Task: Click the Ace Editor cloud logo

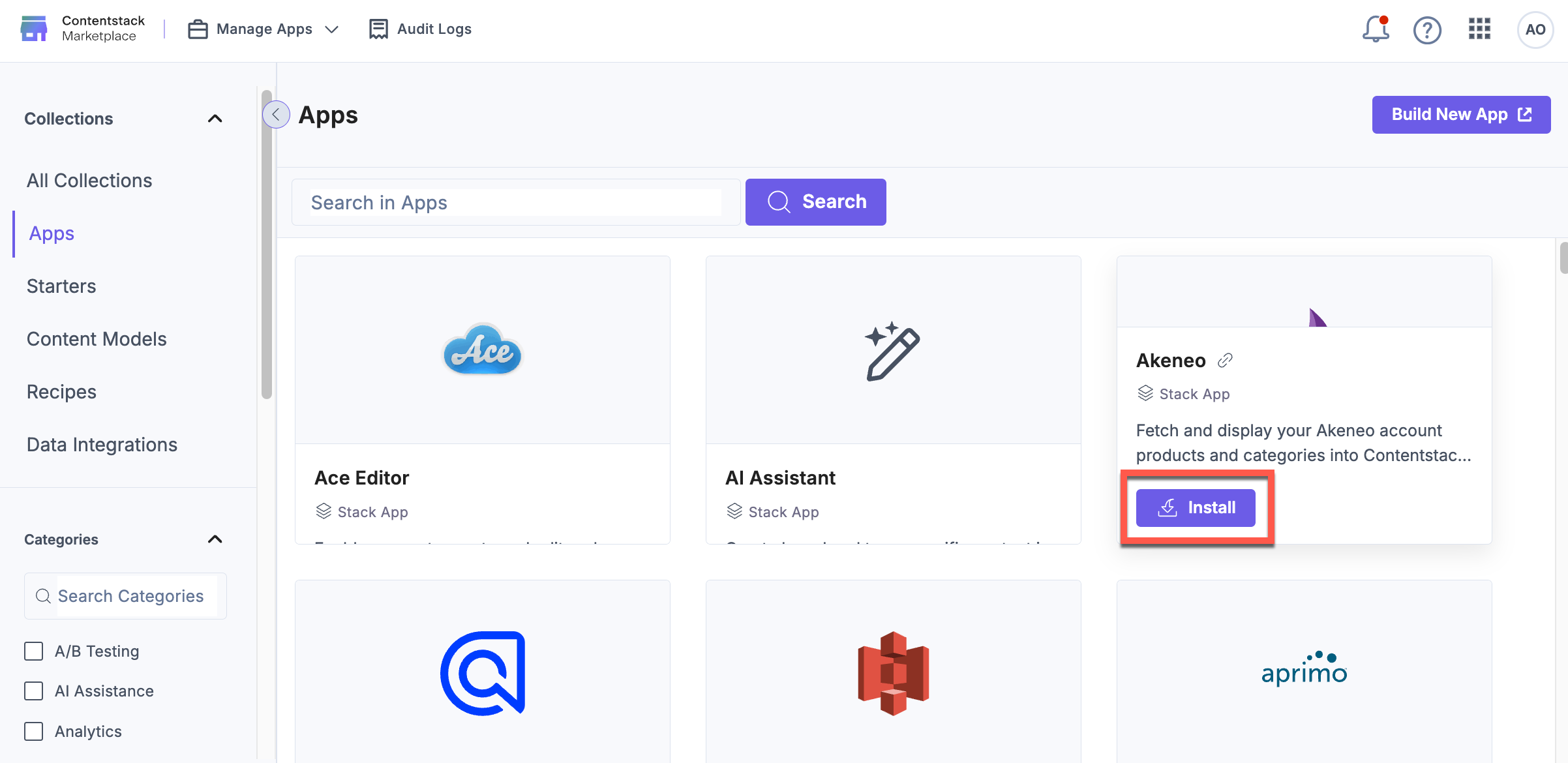Action: [x=483, y=350]
